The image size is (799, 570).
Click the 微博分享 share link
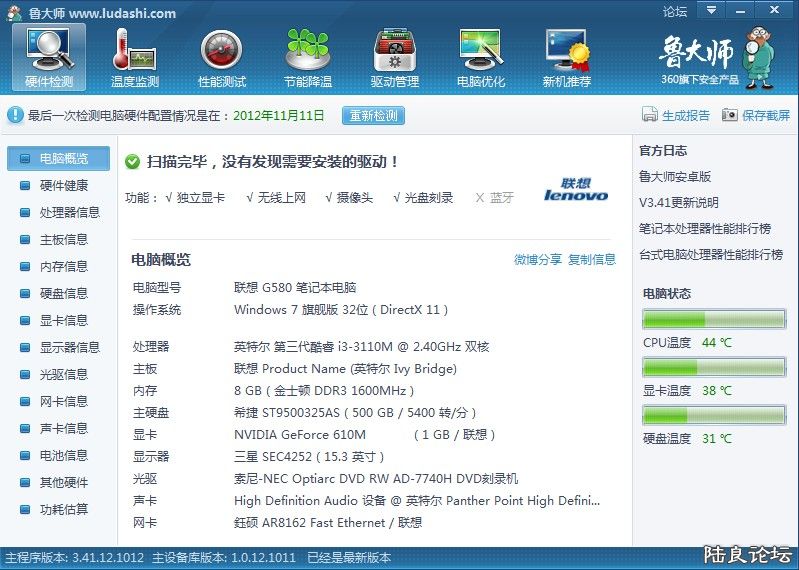(x=538, y=260)
